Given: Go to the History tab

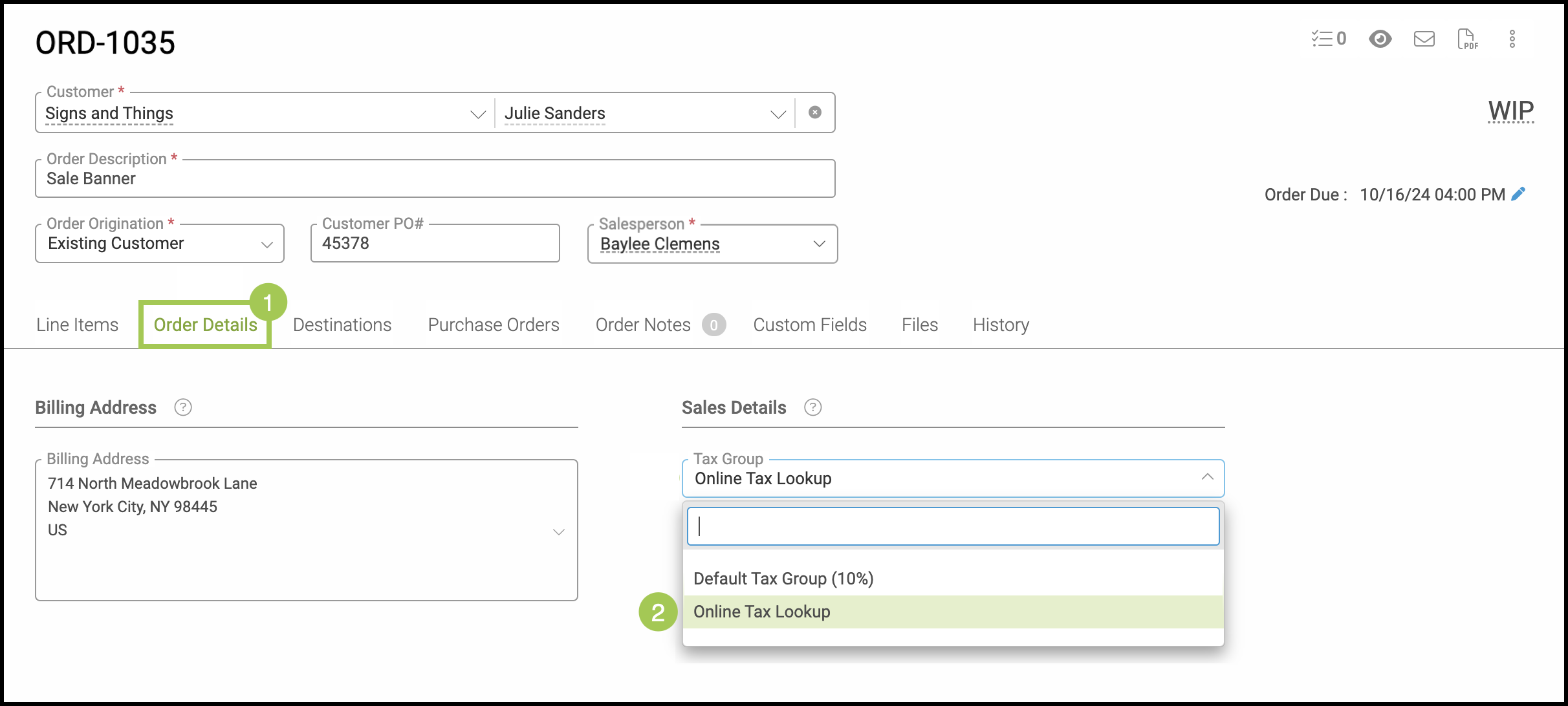Looking at the screenshot, I should pyautogui.click(x=1001, y=325).
